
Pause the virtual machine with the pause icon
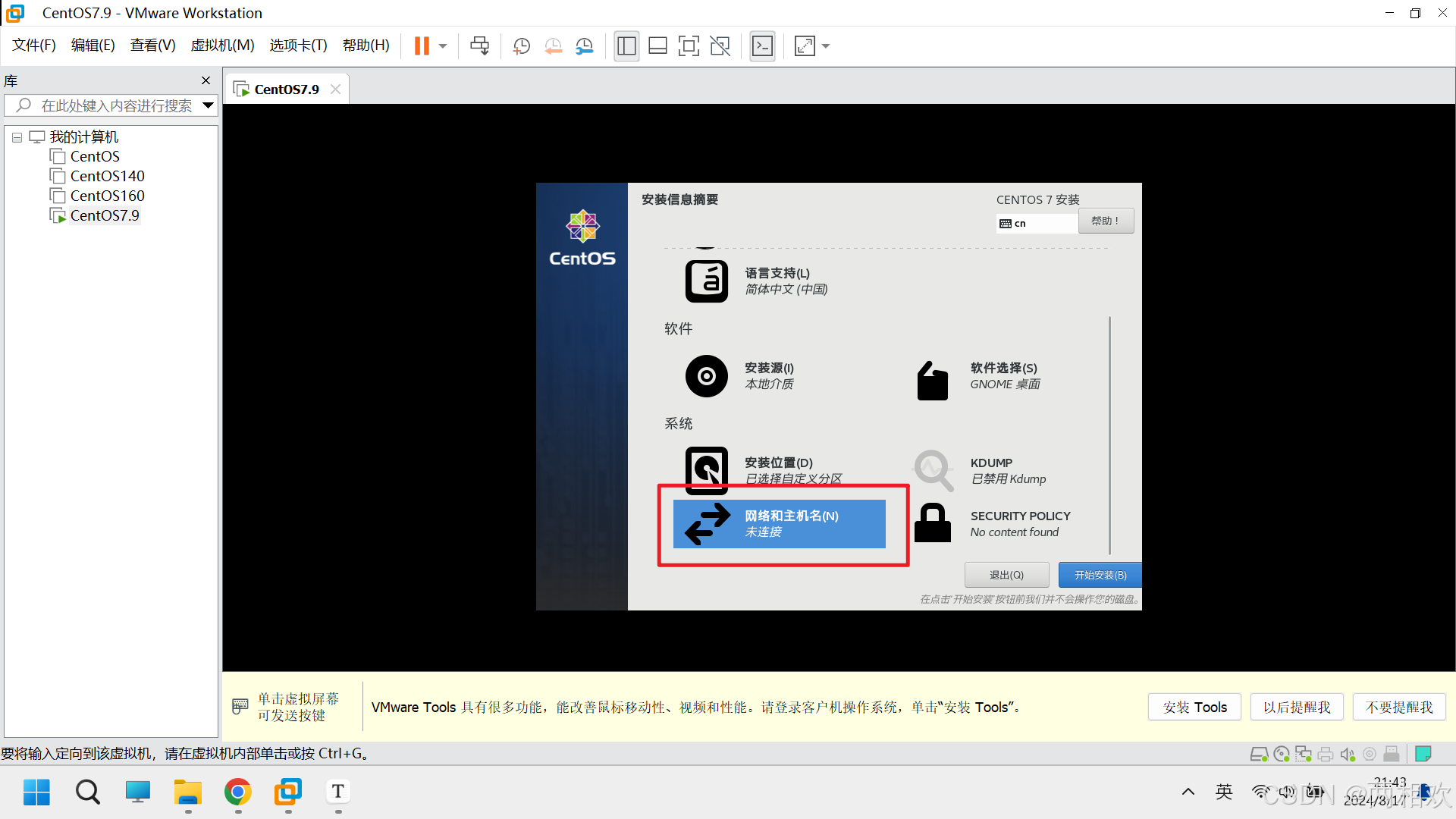[422, 46]
